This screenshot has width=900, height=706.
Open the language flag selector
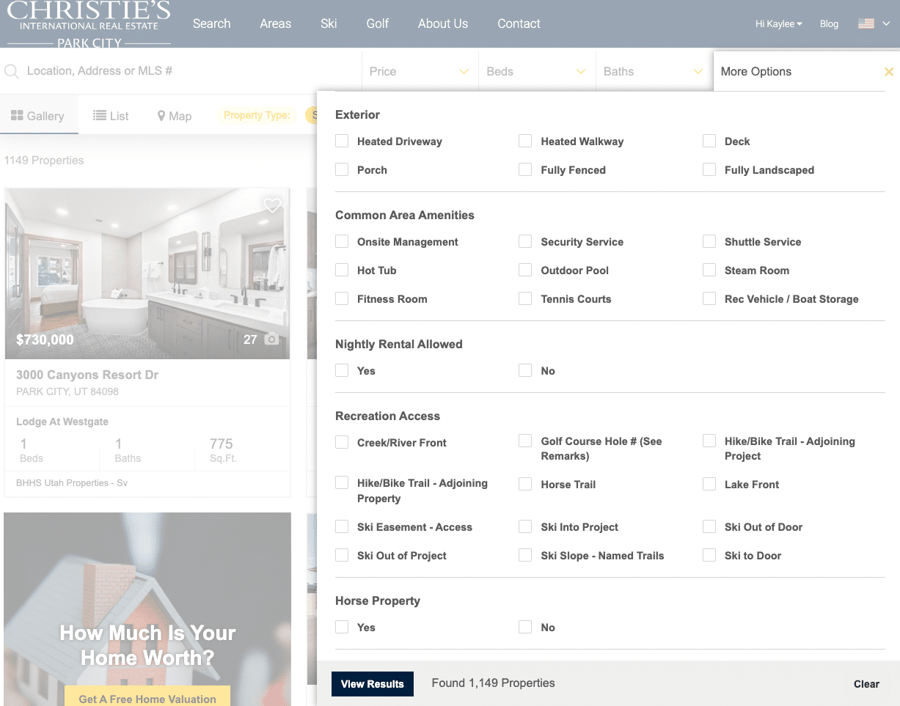click(x=874, y=21)
